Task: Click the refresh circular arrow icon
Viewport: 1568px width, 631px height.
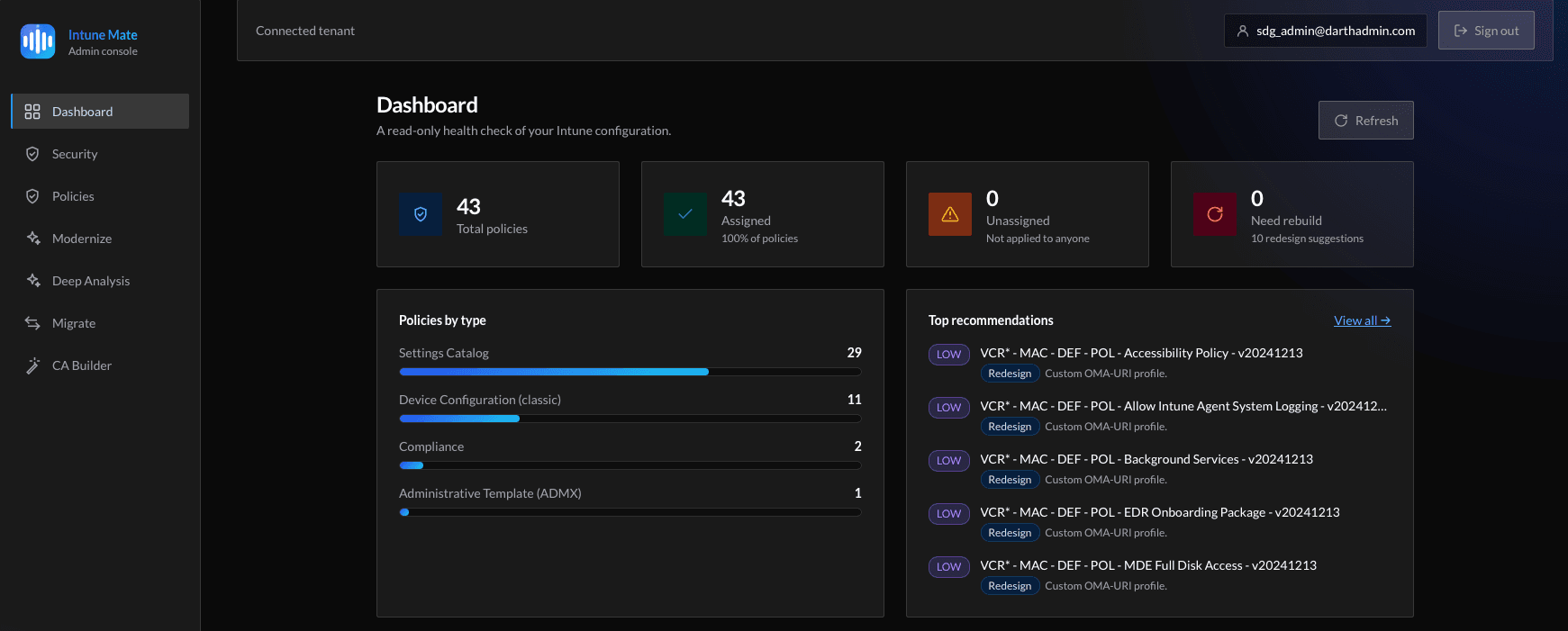Action: 1341,121
